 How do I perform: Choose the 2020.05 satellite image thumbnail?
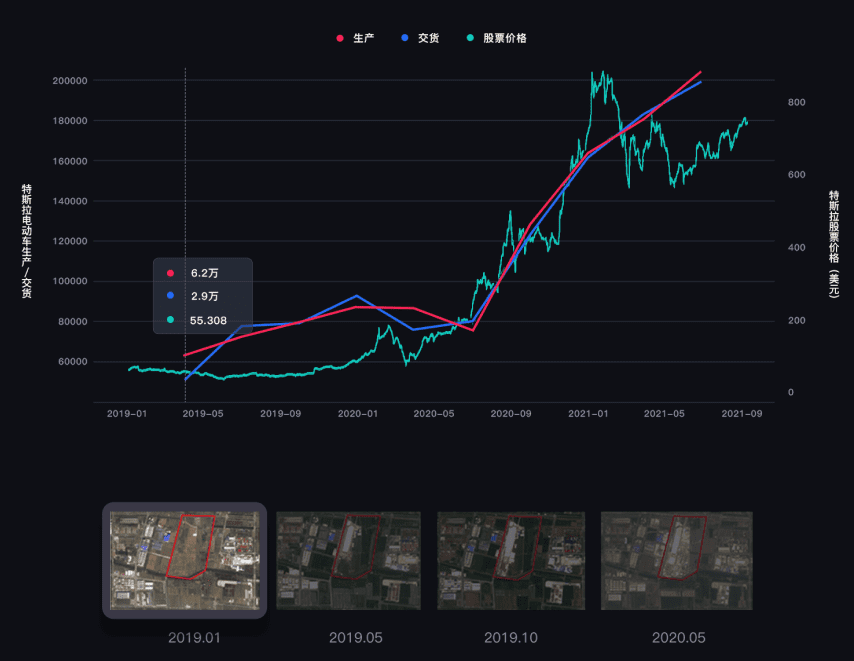676,560
